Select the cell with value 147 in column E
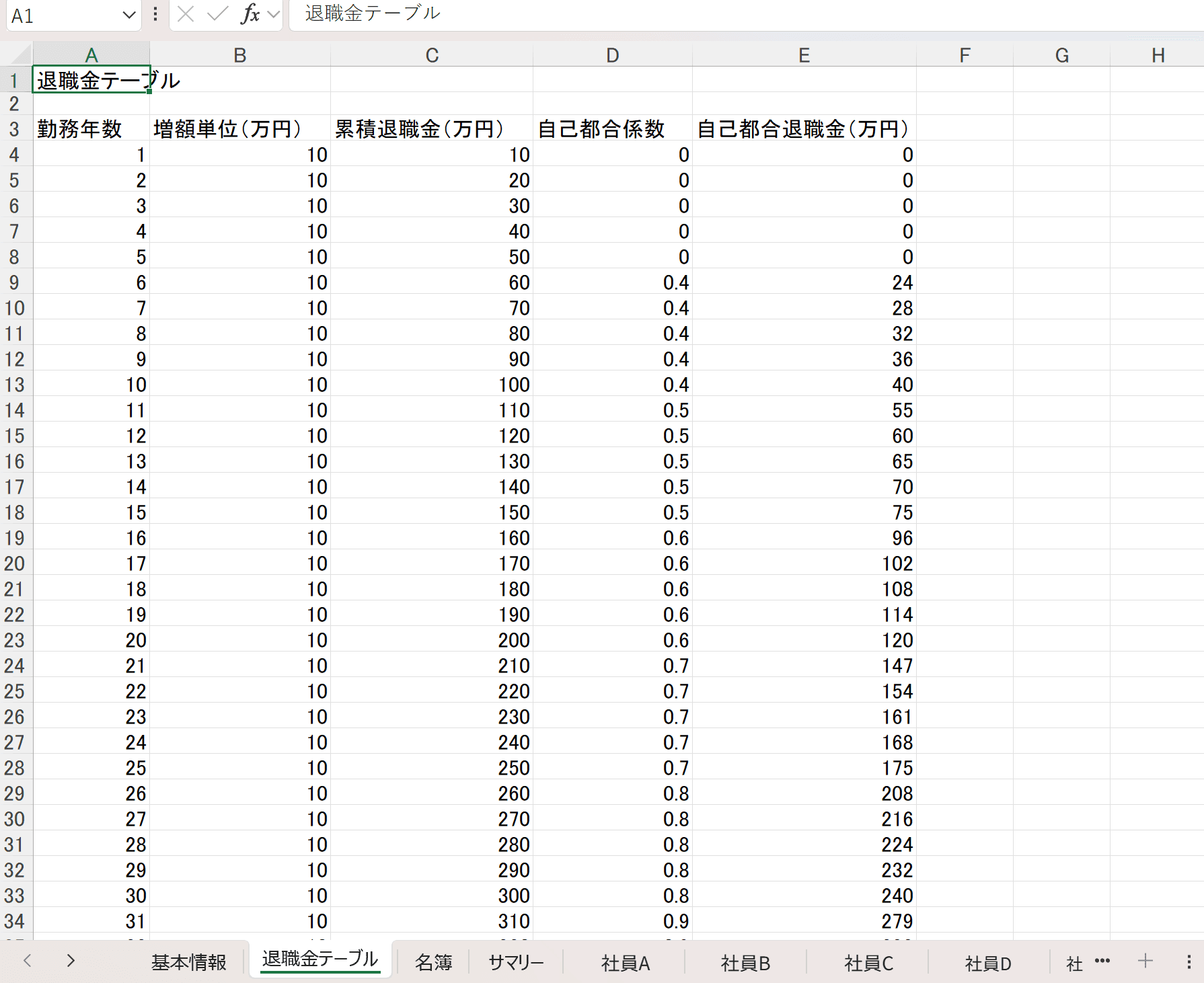This screenshot has width=1204, height=983. click(804, 665)
